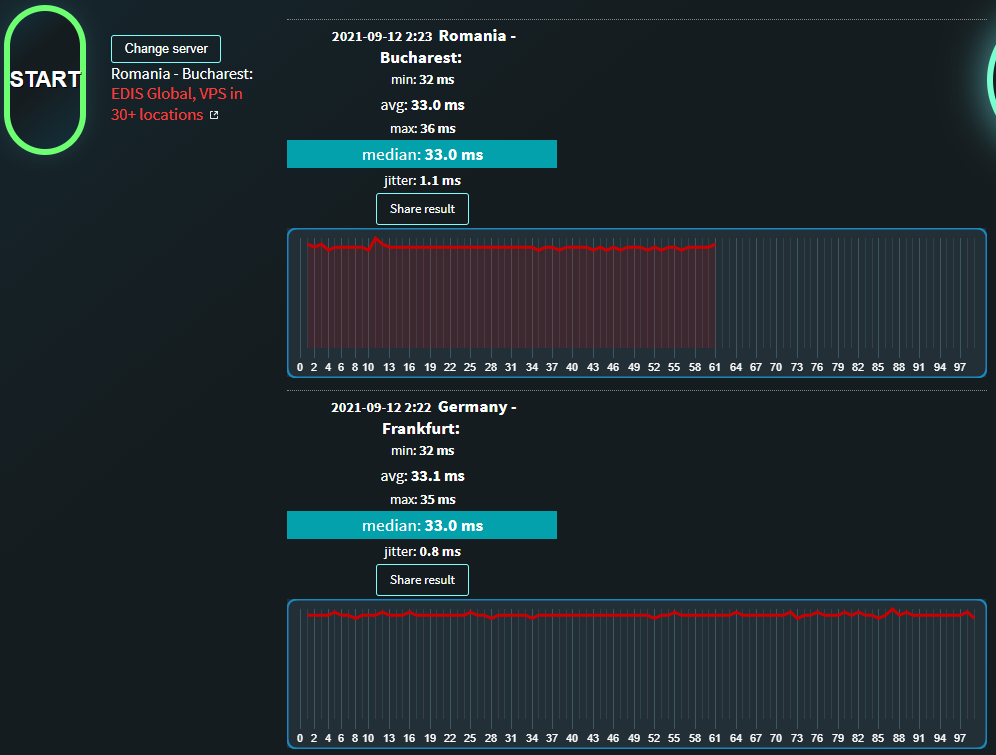Click the green START ping test button

pyautogui.click(x=45, y=79)
